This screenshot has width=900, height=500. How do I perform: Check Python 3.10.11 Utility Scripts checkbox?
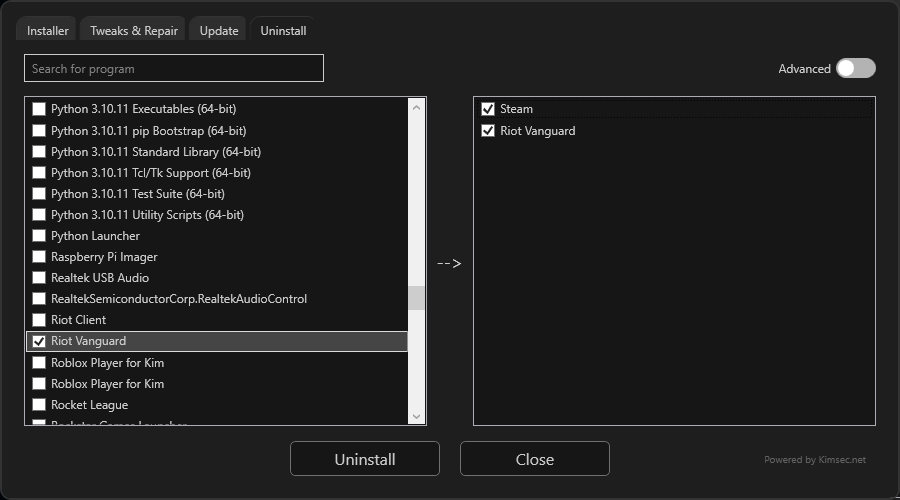point(39,215)
